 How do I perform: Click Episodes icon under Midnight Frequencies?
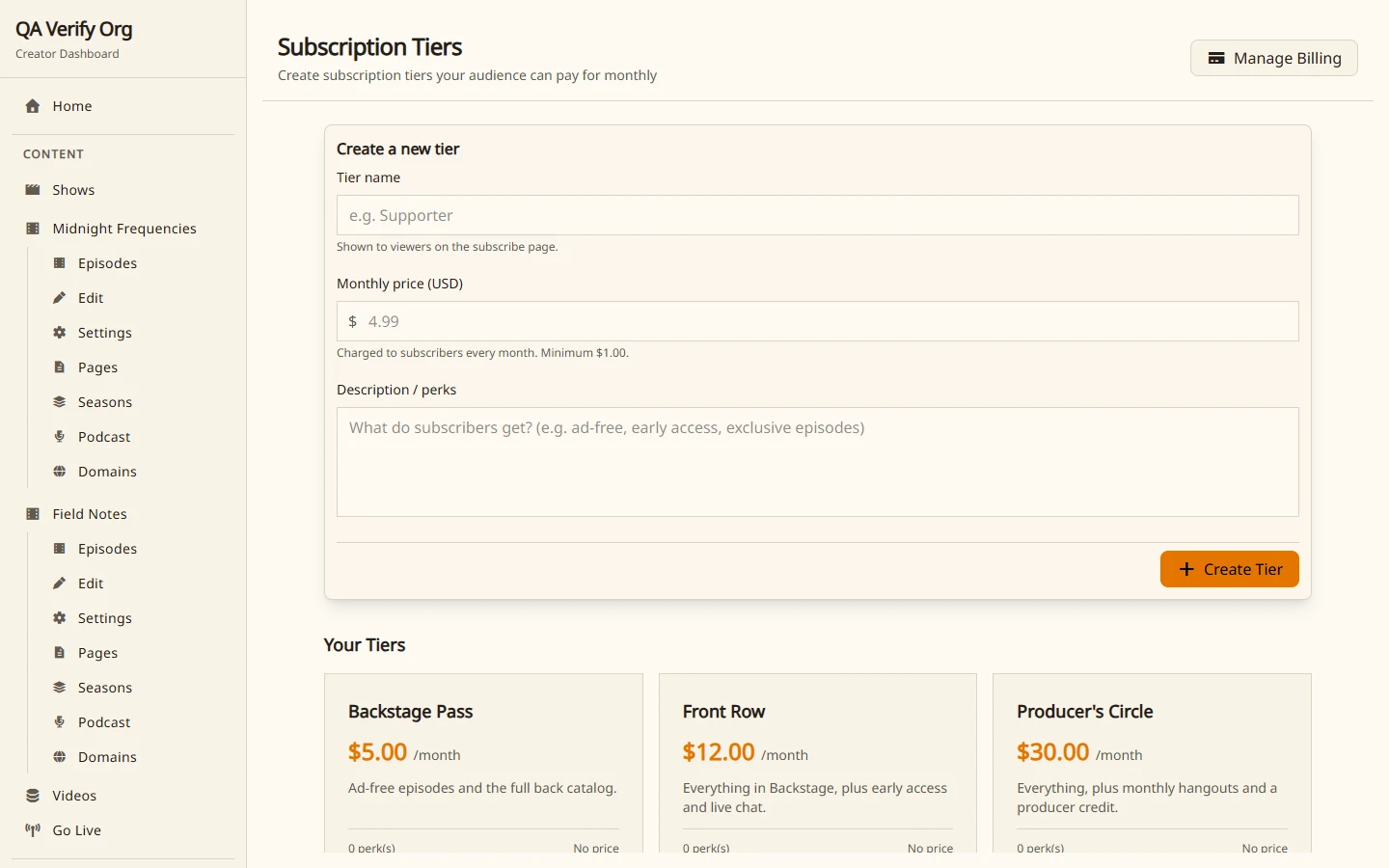[59, 263]
